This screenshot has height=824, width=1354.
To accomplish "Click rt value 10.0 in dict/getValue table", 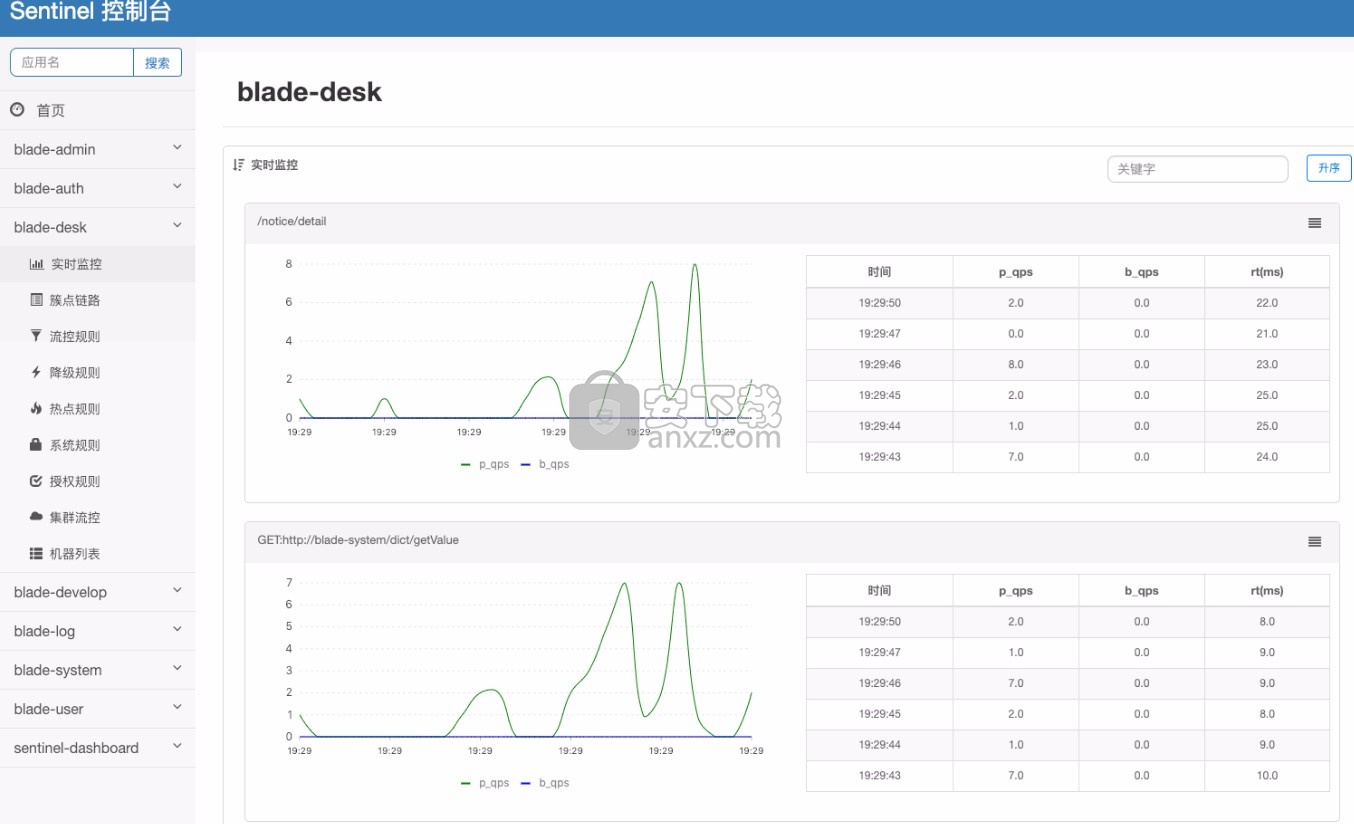I will 1267,775.
